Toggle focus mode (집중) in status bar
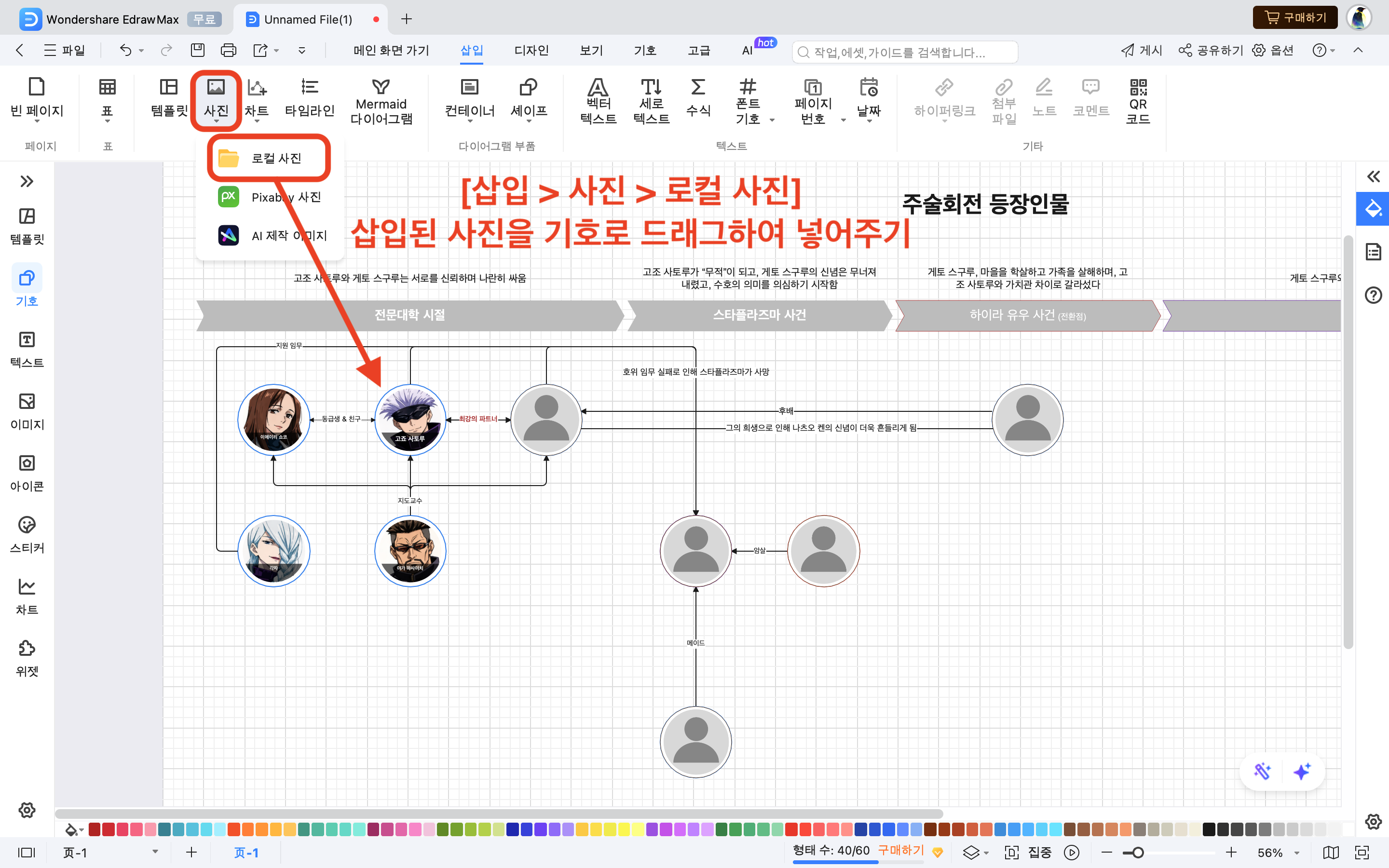 pyautogui.click(x=1039, y=853)
